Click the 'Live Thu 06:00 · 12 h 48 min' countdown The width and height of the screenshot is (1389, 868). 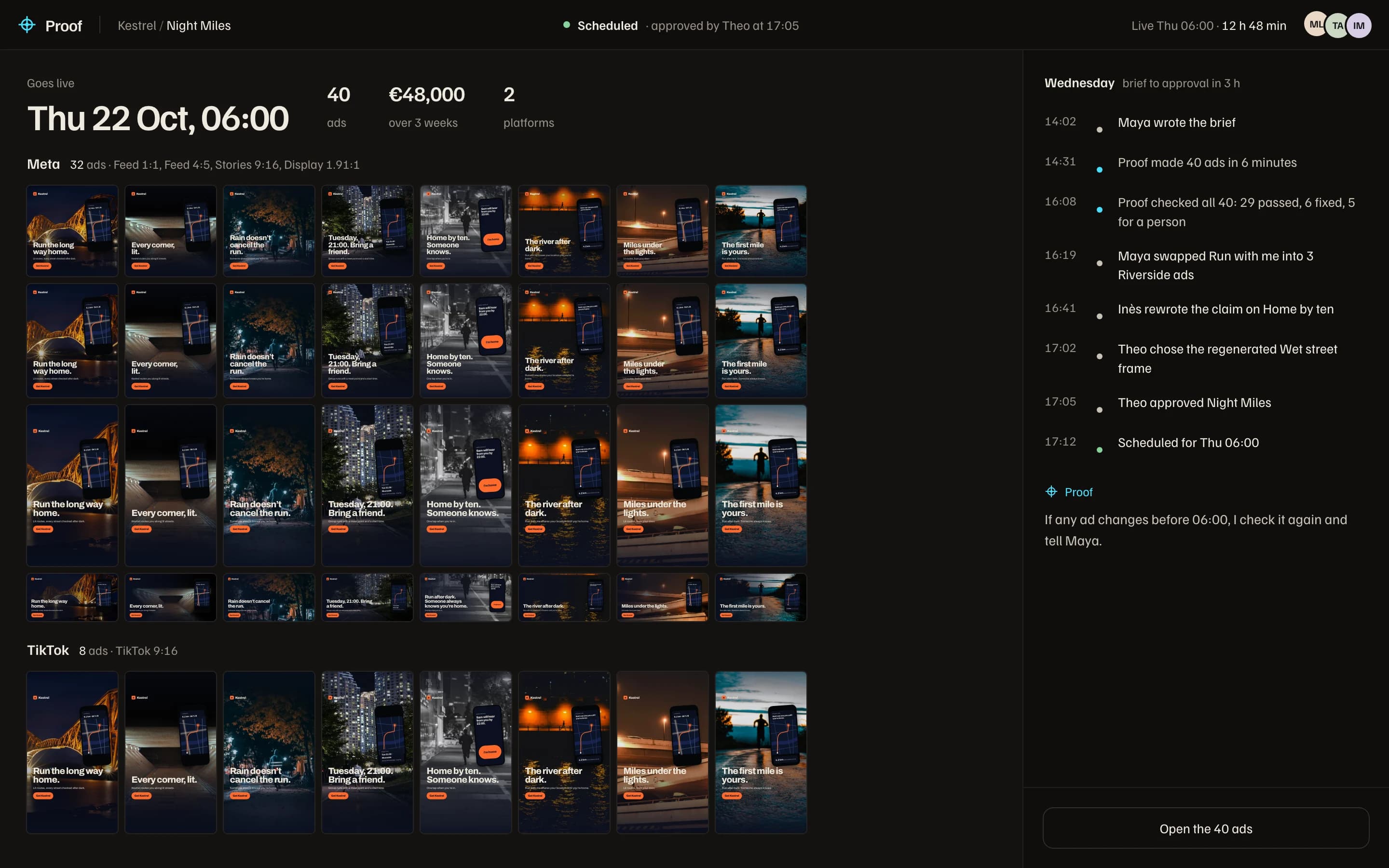pyautogui.click(x=1208, y=26)
